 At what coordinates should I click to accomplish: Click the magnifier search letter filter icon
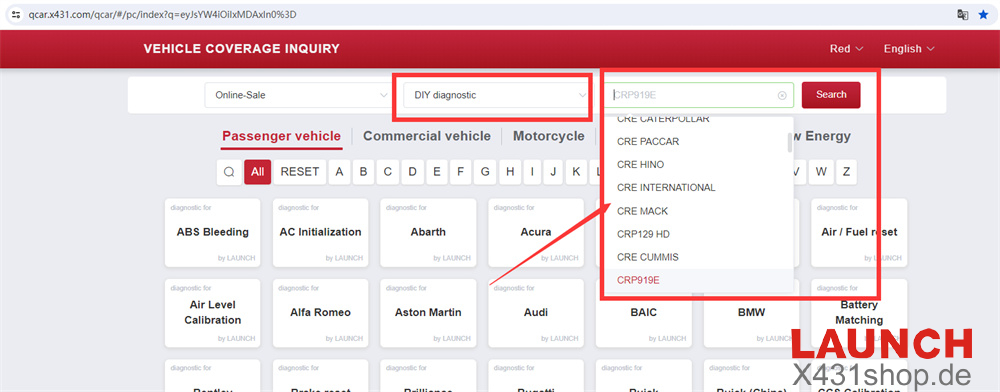point(229,172)
